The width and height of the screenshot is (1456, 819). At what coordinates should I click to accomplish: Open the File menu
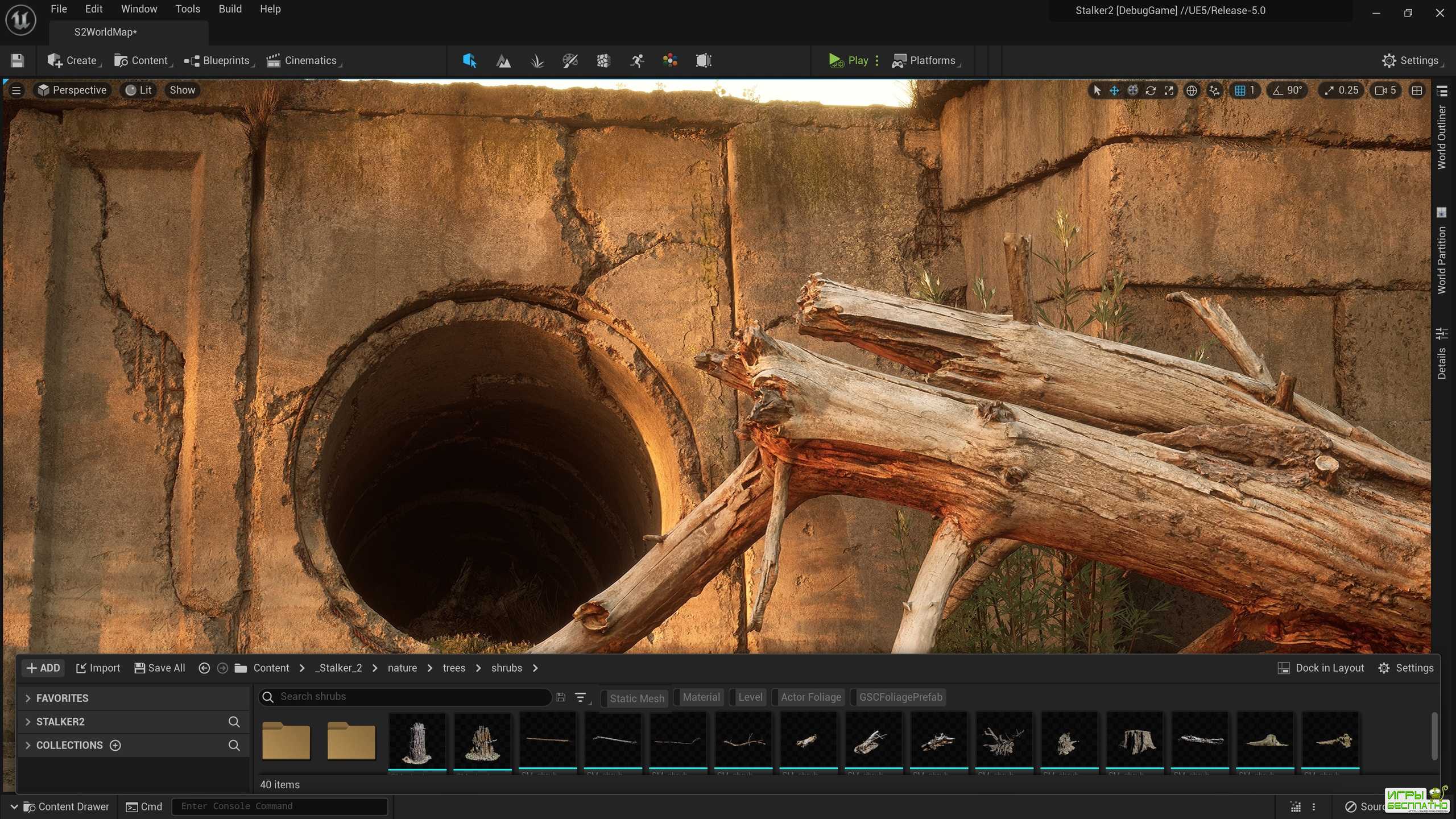click(x=59, y=9)
